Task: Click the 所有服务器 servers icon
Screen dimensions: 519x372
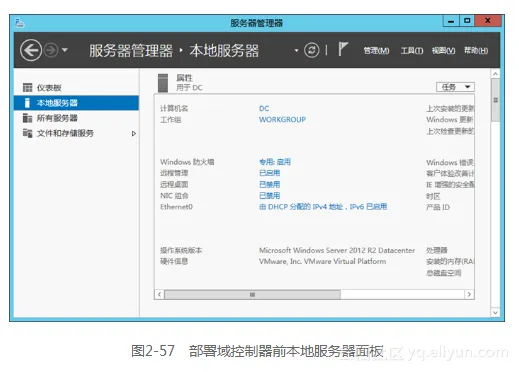Action: coord(27,118)
